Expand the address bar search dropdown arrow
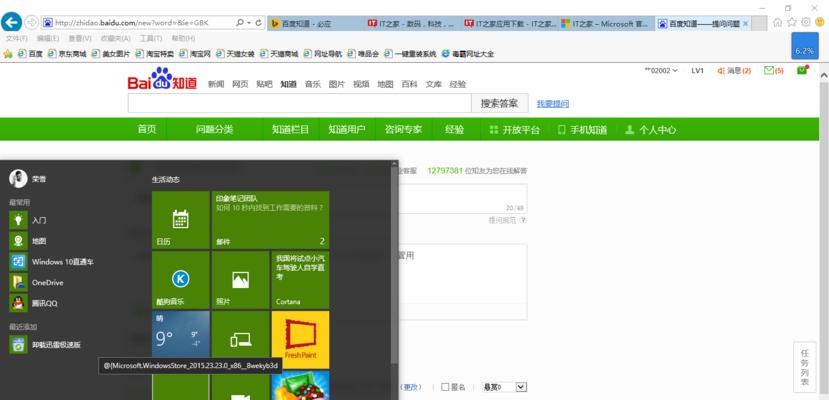 pos(247,23)
